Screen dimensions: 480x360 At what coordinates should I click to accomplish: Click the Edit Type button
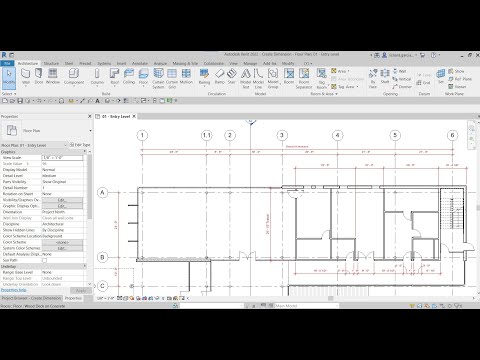[x=80, y=145]
